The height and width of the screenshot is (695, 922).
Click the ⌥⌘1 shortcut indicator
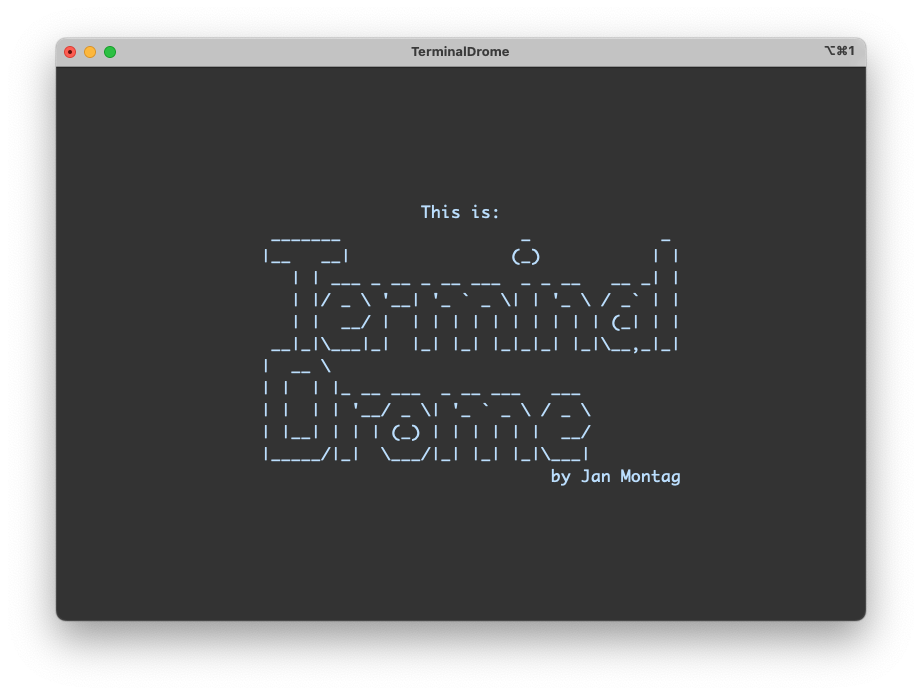point(839,51)
